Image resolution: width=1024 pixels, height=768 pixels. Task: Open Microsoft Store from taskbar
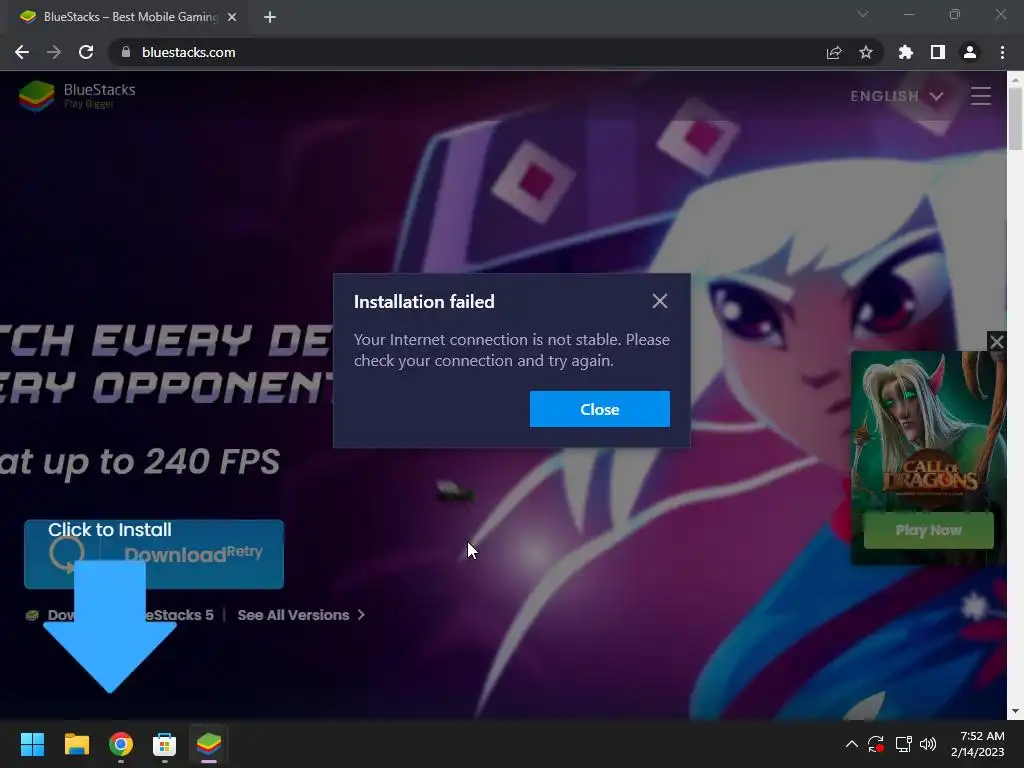click(165, 744)
